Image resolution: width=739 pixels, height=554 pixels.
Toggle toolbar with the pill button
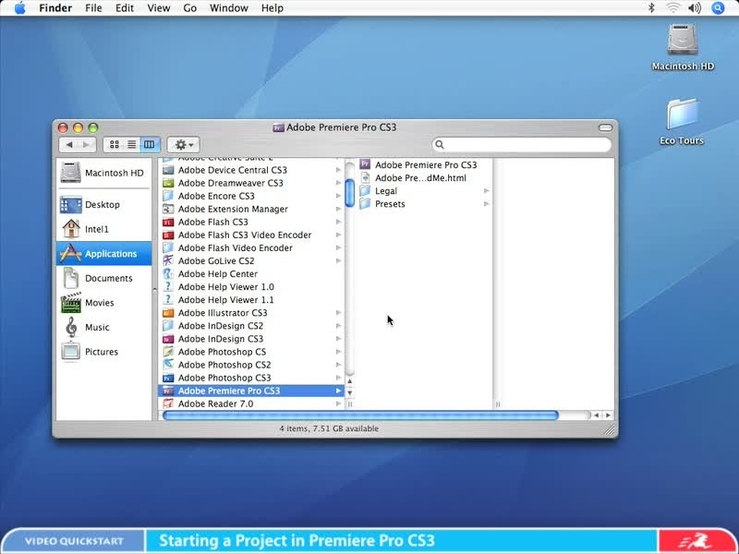click(x=605, y=128)
